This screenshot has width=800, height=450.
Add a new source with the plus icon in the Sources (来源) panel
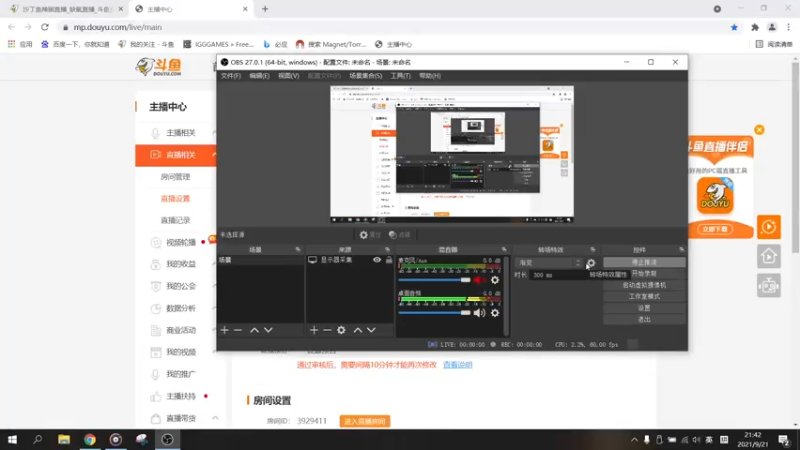click(x=314, y=330)
